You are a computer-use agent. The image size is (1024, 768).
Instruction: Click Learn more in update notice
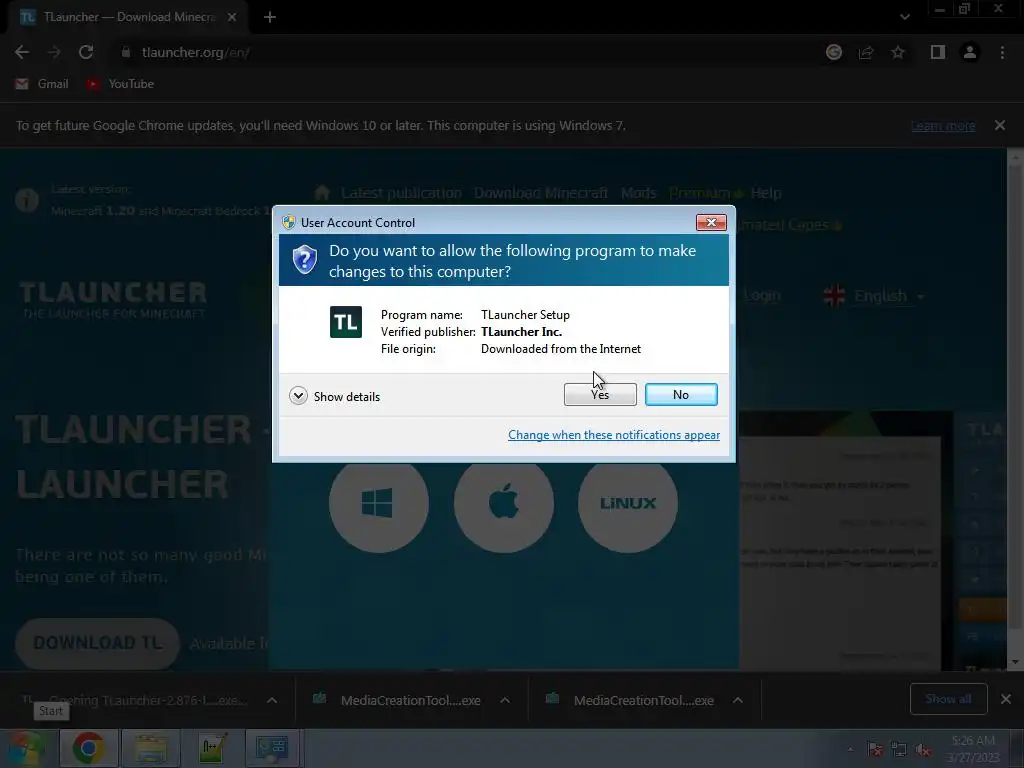tap(943, 125)
